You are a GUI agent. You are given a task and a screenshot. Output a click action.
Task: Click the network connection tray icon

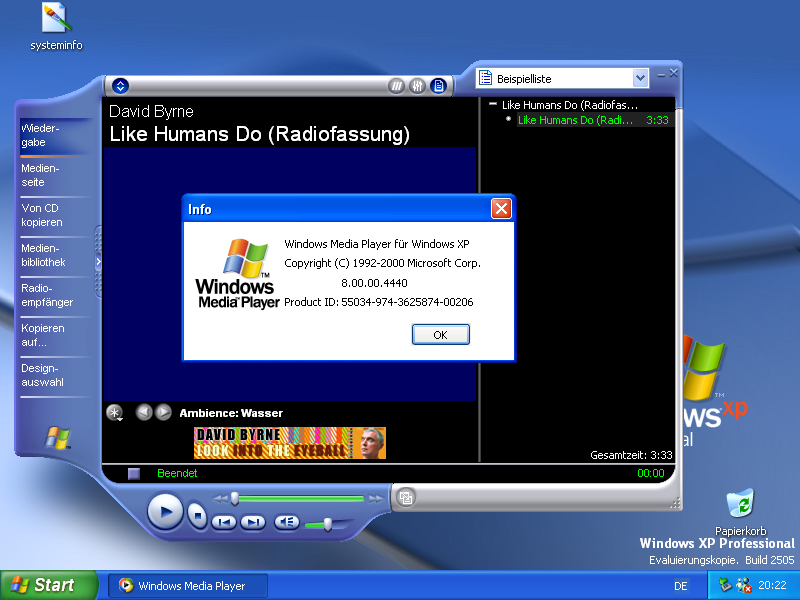[725, 585]
